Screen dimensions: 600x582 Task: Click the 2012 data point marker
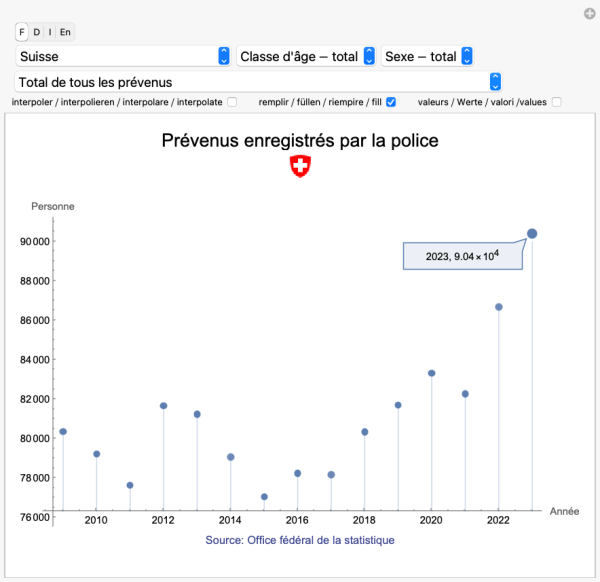[163, 406]
